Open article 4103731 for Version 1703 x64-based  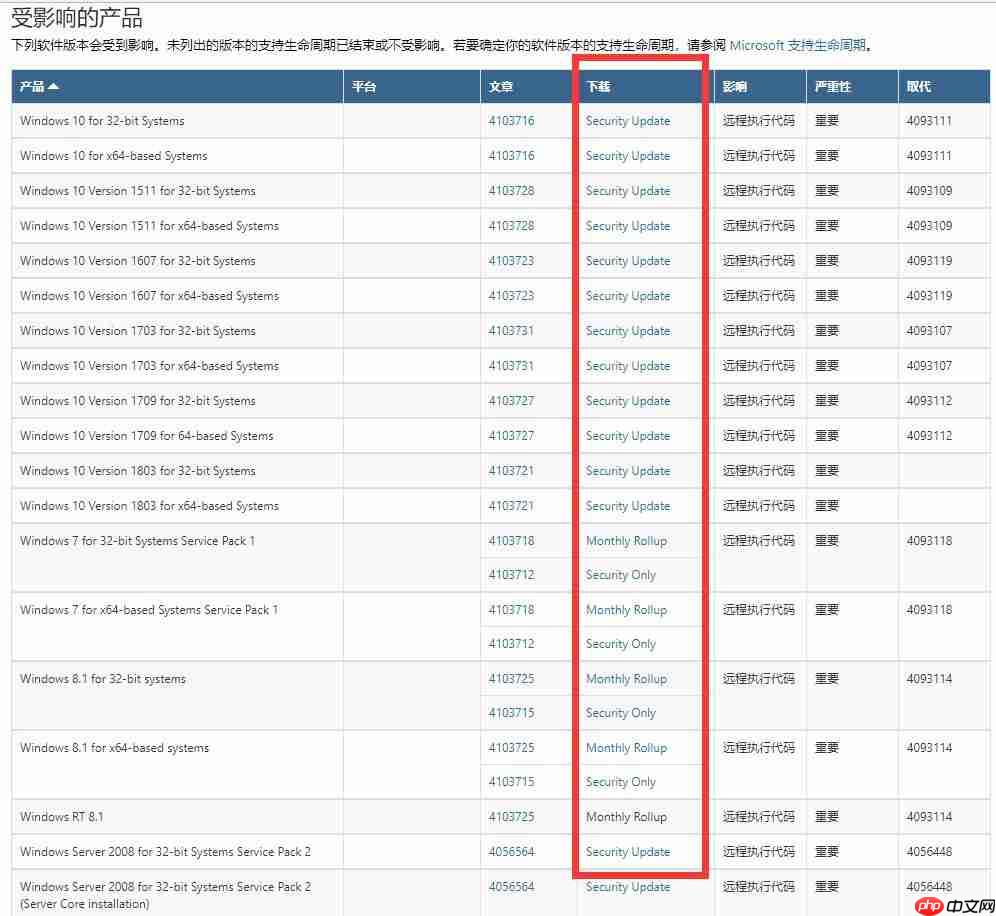pos(511,365)
